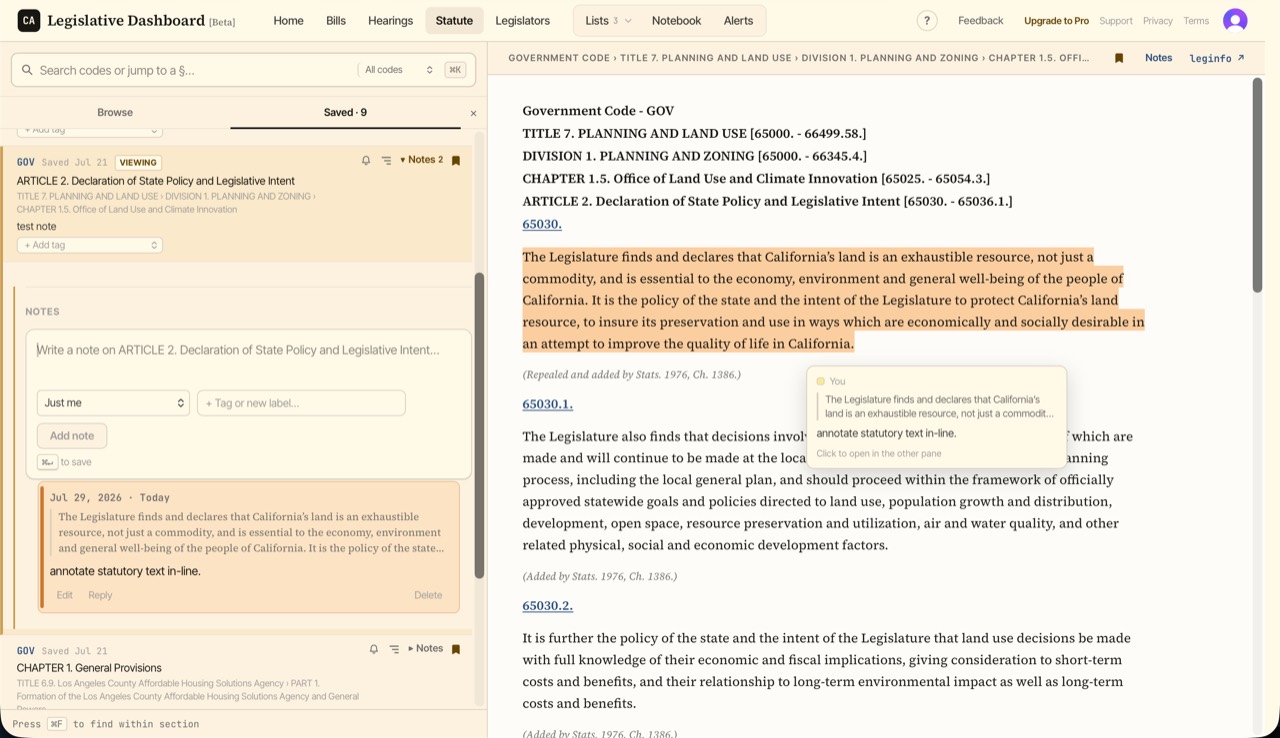Open the Bills section

pos(336,20)
